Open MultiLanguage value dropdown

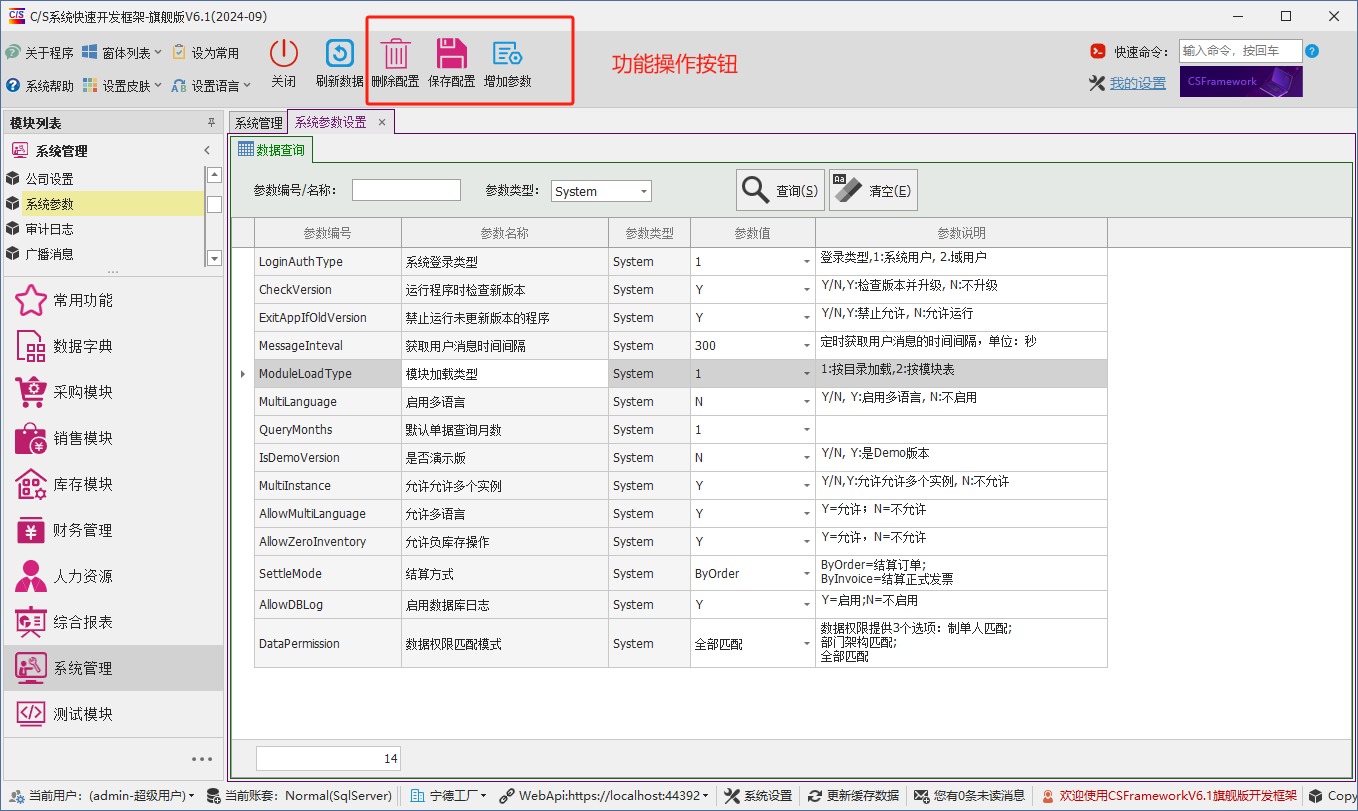(807, 402)
